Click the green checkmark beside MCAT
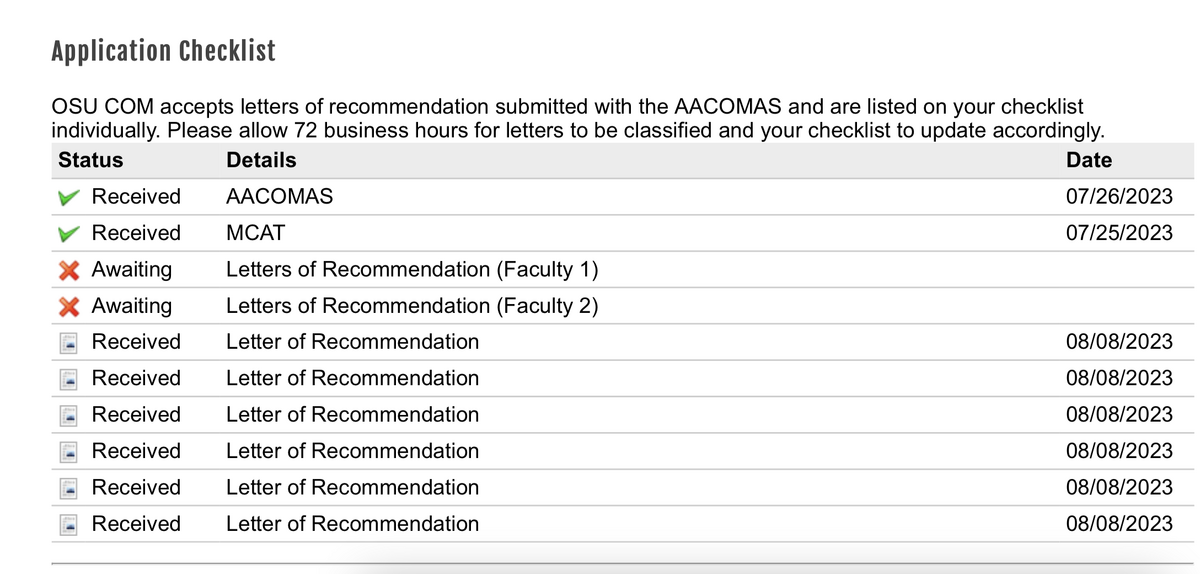This screenshot has width=1200, height=574. pyautogui.click(x=69, y=233)
